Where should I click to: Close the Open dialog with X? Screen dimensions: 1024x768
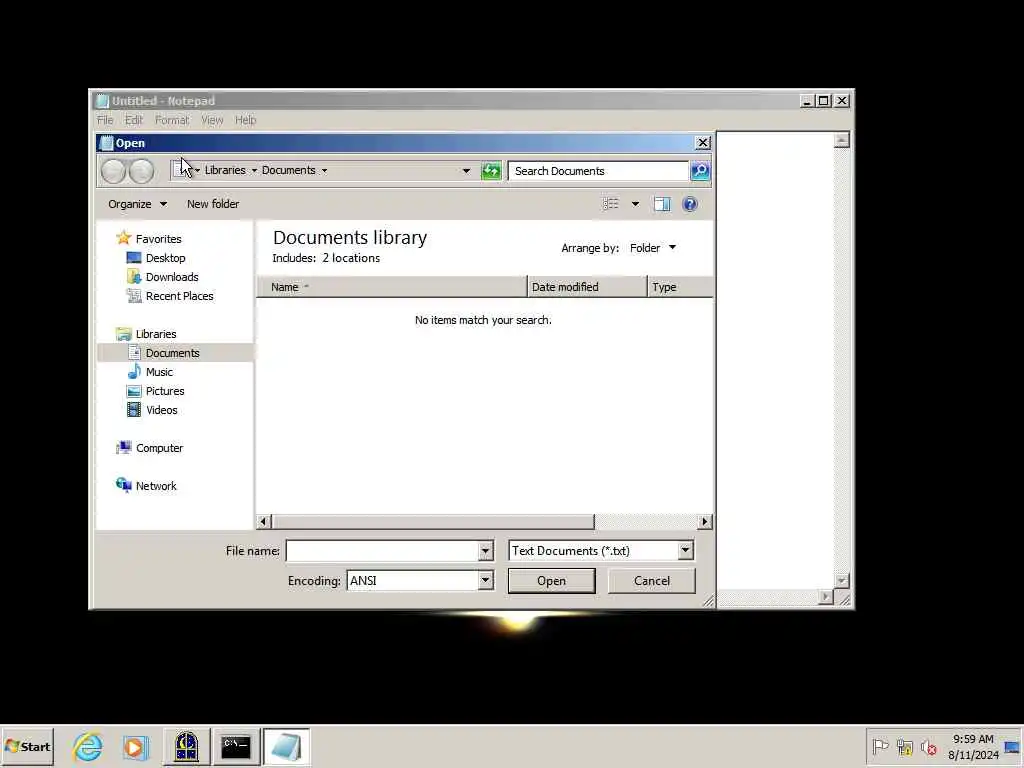pos(703,142)
